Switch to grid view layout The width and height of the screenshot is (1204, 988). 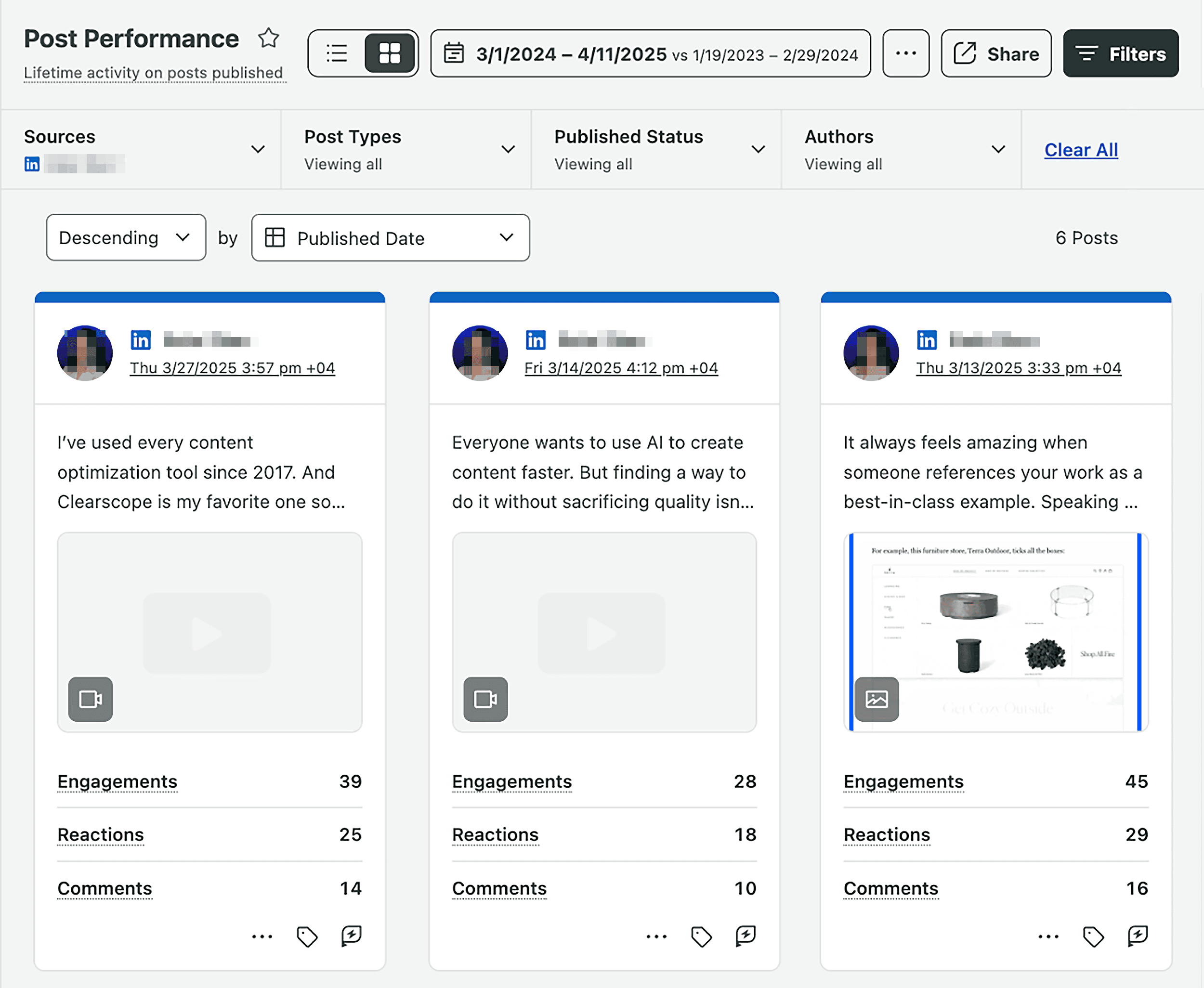tap(390, 53)
